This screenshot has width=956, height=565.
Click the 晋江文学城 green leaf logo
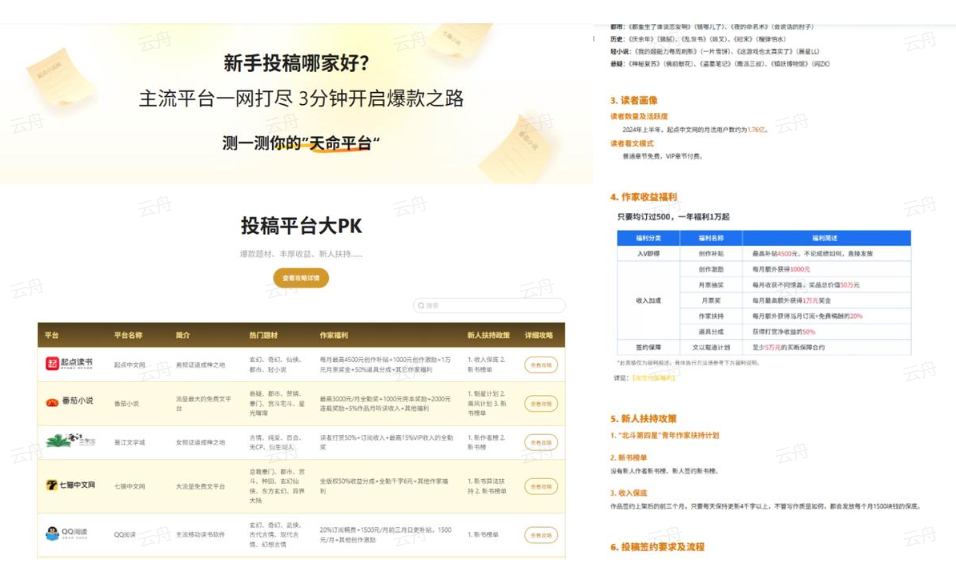coord(58,441)
